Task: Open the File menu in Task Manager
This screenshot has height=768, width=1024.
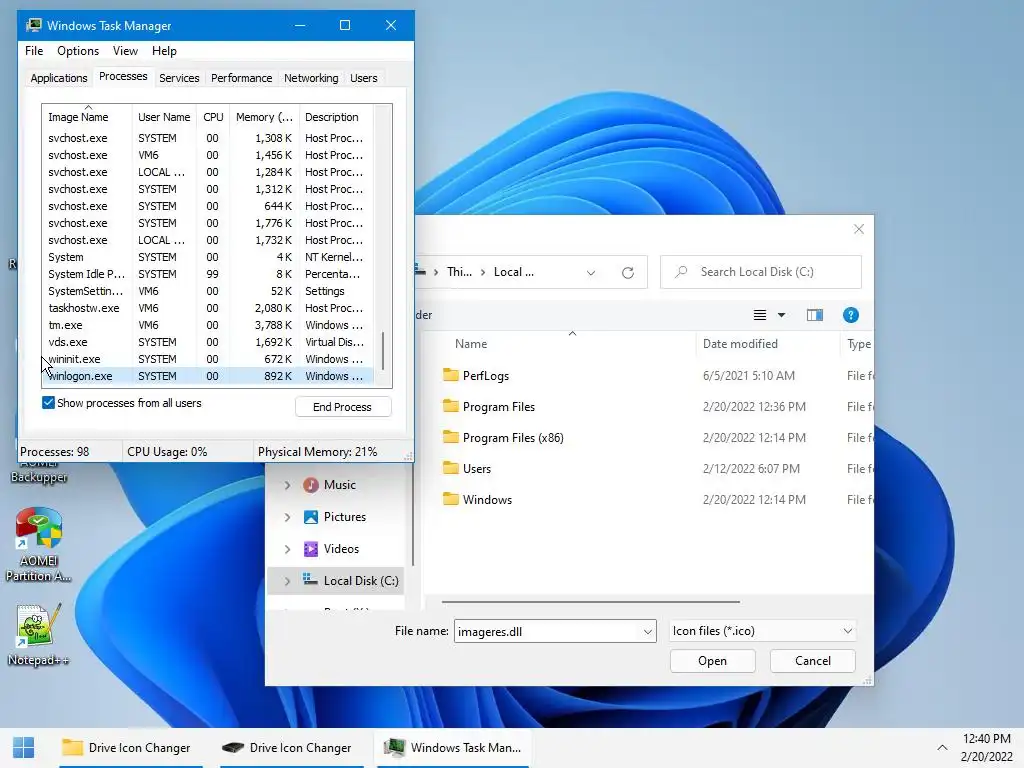Action: [34, 51]
